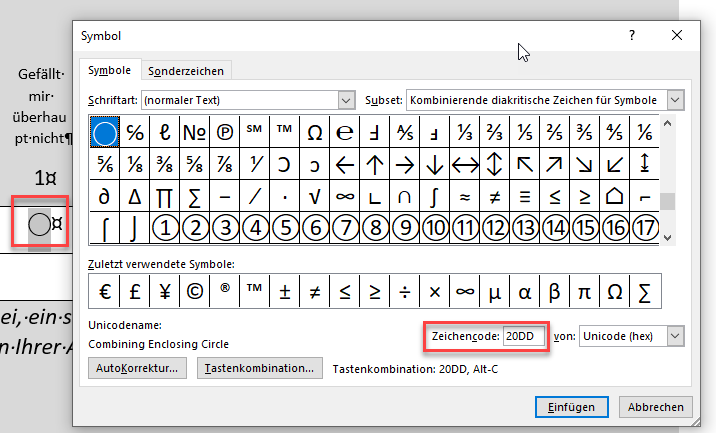Pick the north west arrow symbol
The height and width of the screenshot is (433, 716).
[525, 164]
